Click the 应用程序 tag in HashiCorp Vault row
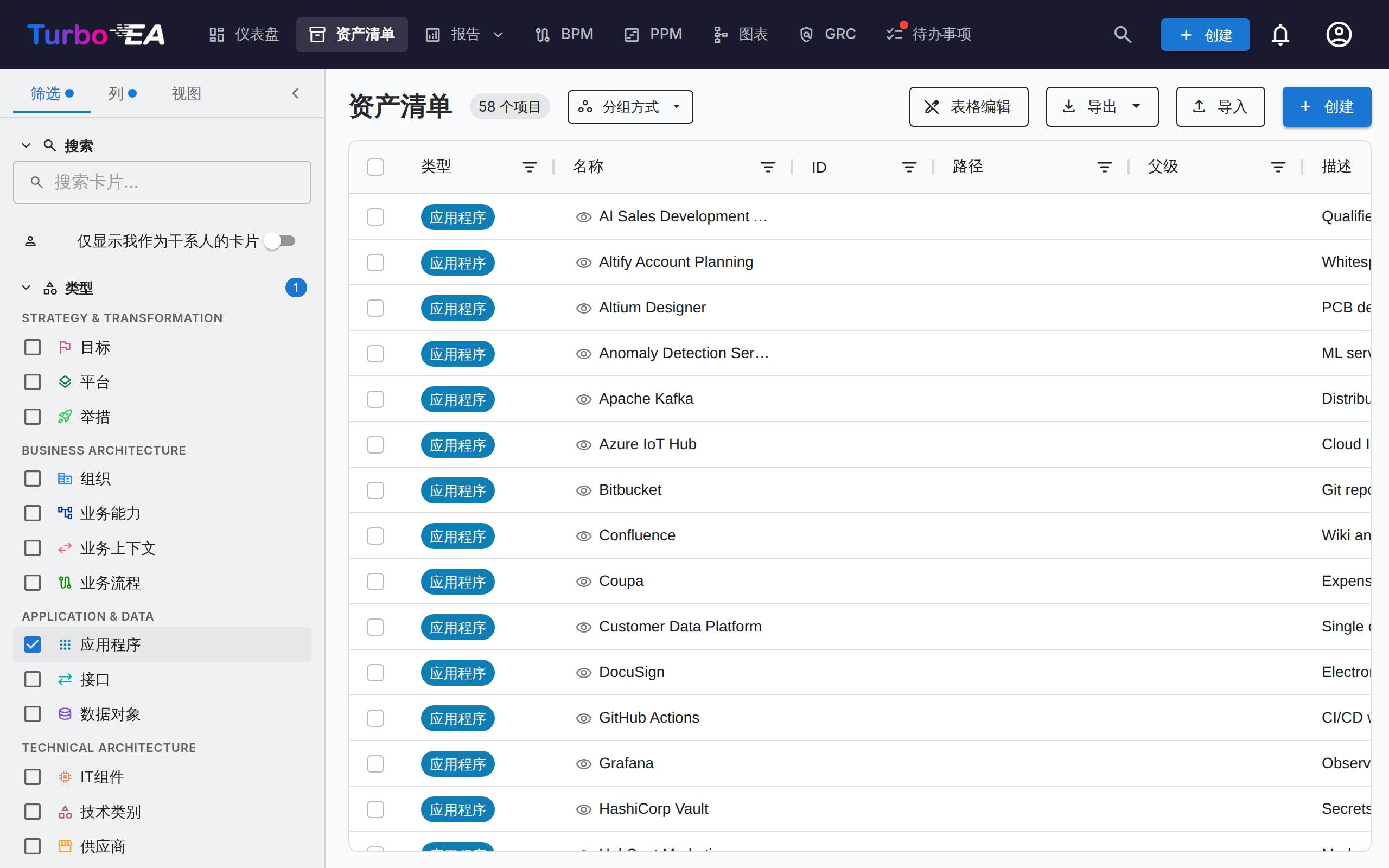Viewport: 1389px width, 868px height. pos(457,809)
